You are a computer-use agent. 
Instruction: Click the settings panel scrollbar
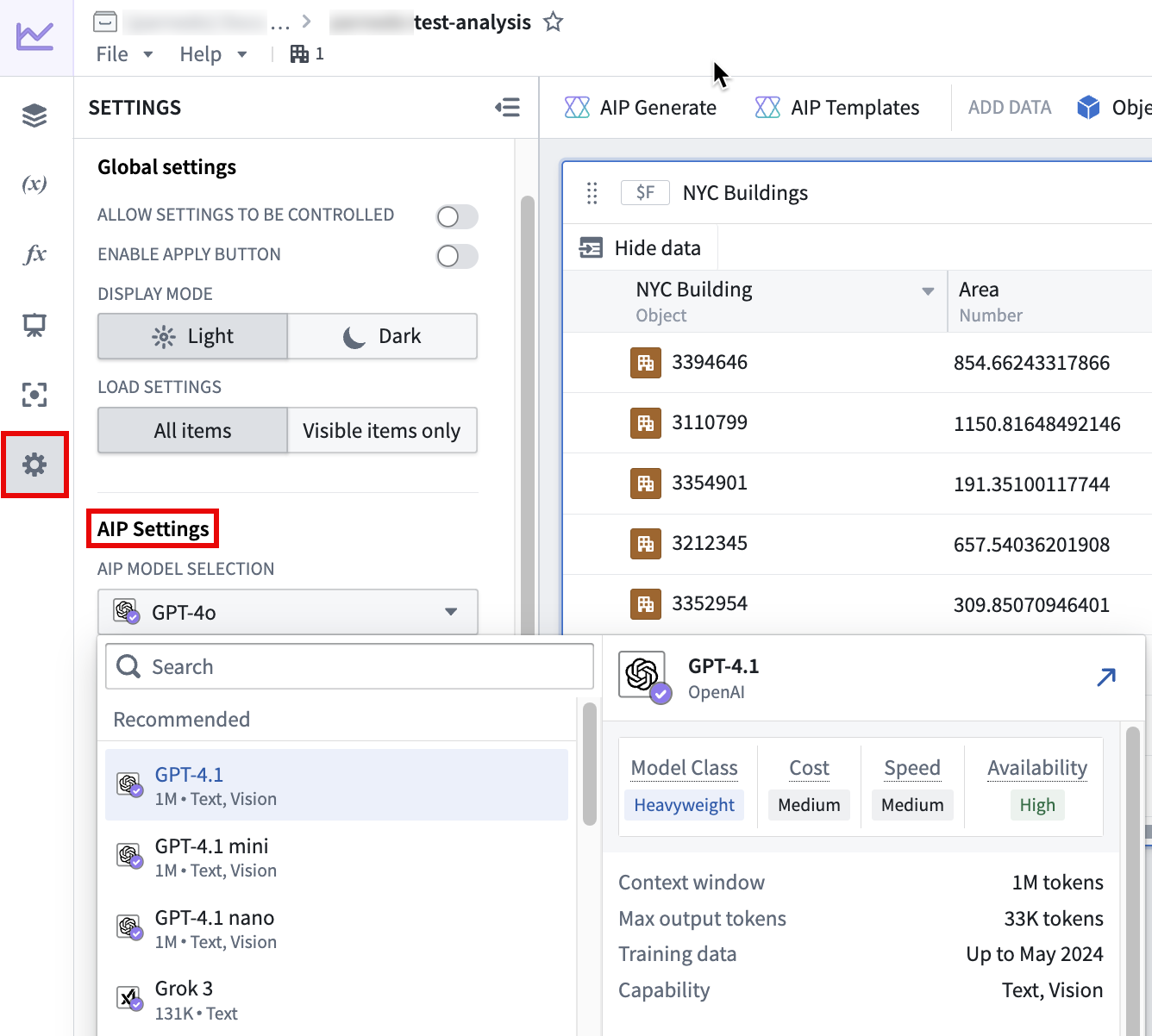pyautogui.click(x=527, y=414)
